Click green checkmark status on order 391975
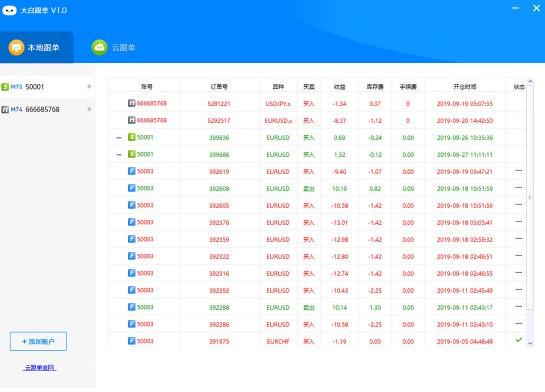Screen dimensions: 545x392 point(519,340)
